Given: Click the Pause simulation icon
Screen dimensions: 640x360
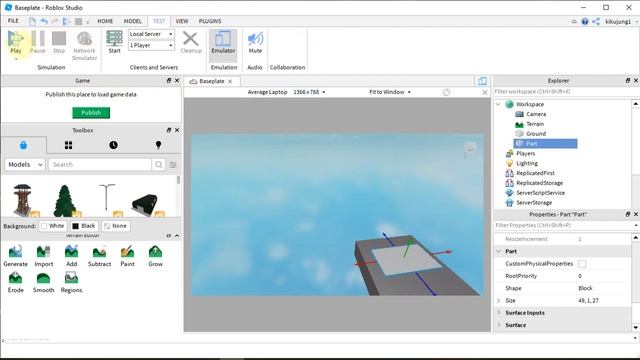Looking at the screenshot, I should (x=38, y=39).
